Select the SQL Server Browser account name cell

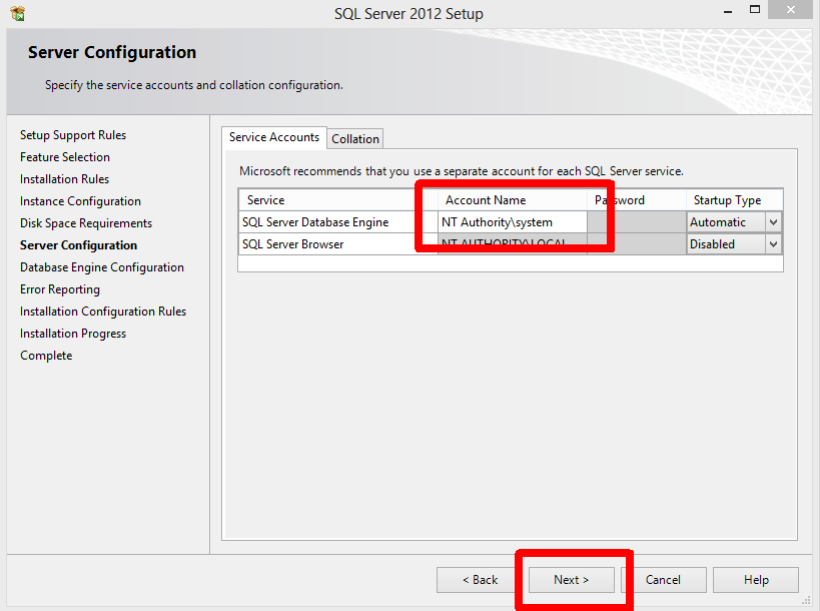point(512,244)
